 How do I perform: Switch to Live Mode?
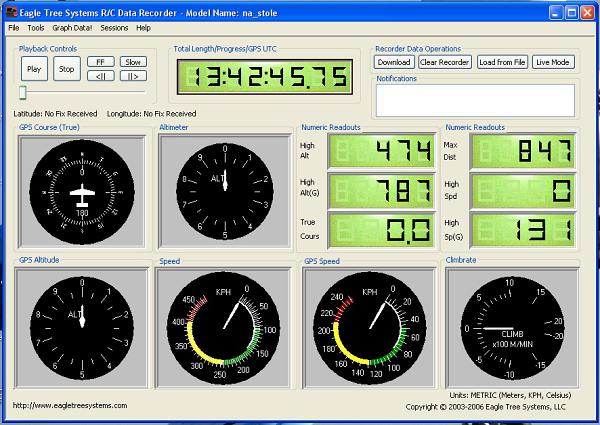click(553, 62)
